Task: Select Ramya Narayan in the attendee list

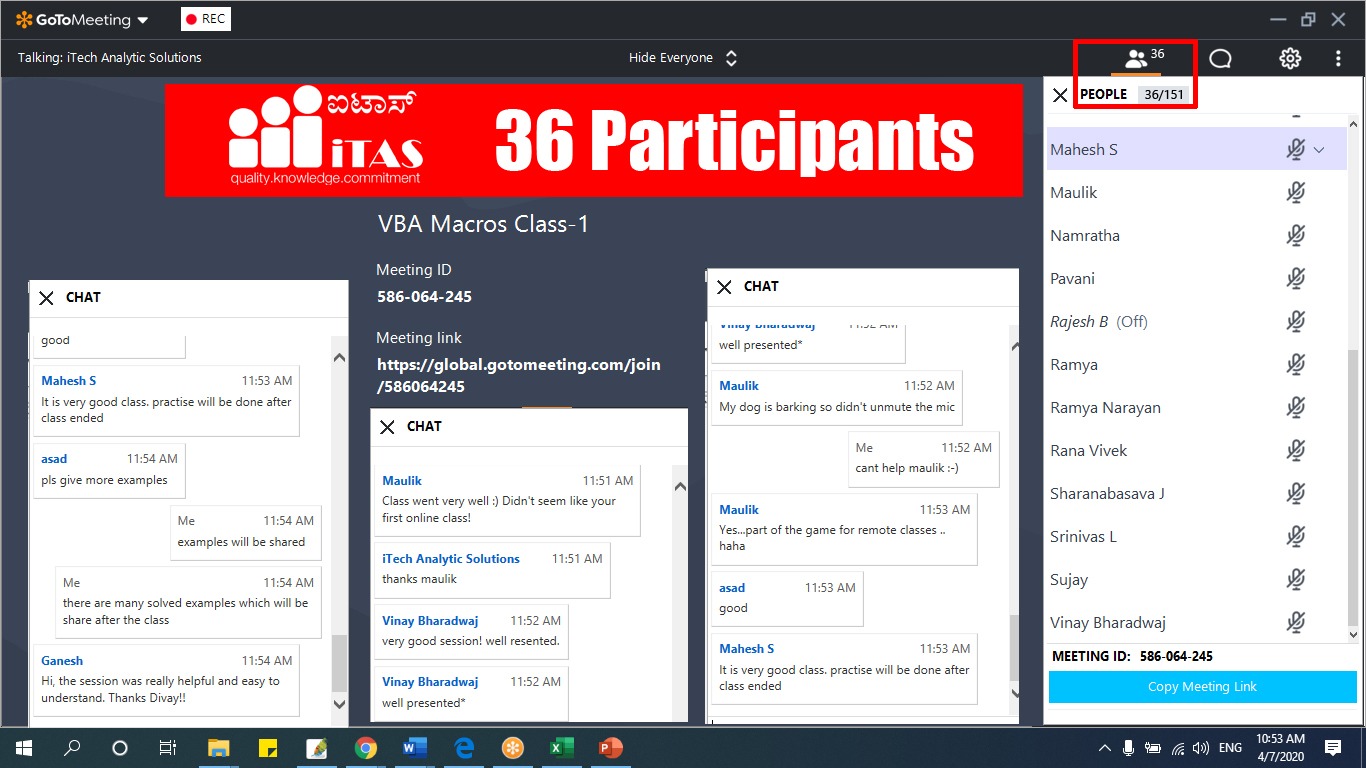Action: click(1104, 408)
